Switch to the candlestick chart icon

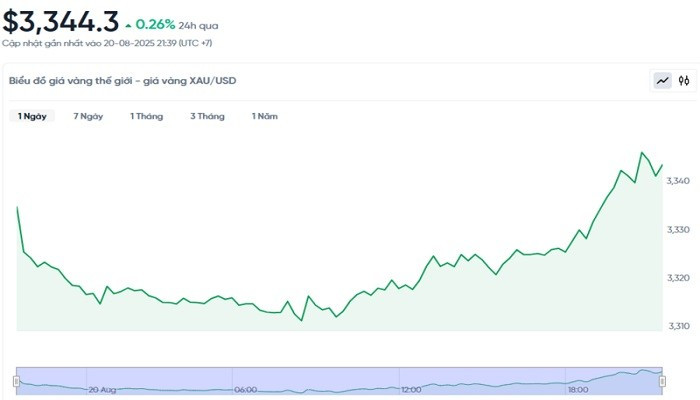(x=684, y=81)
